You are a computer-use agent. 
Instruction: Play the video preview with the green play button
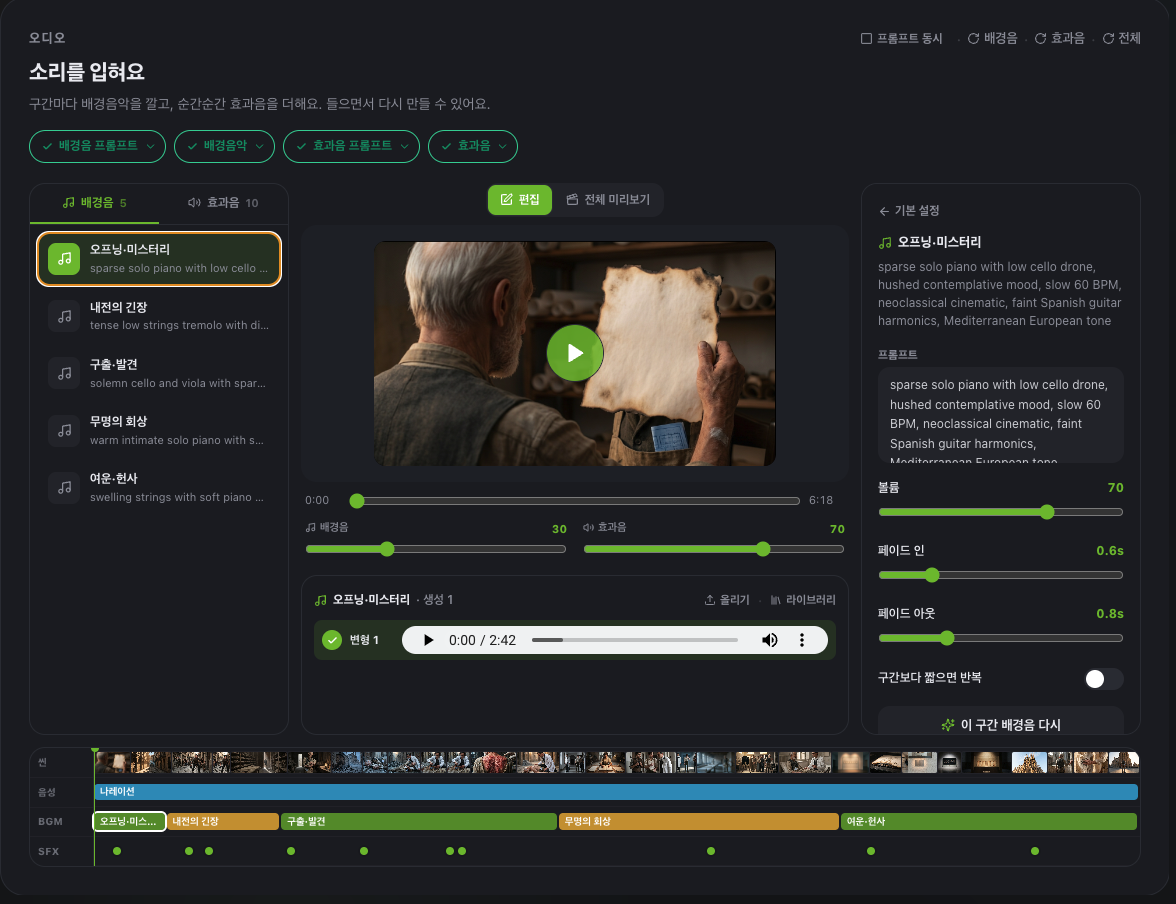click(x=574, y=353)
